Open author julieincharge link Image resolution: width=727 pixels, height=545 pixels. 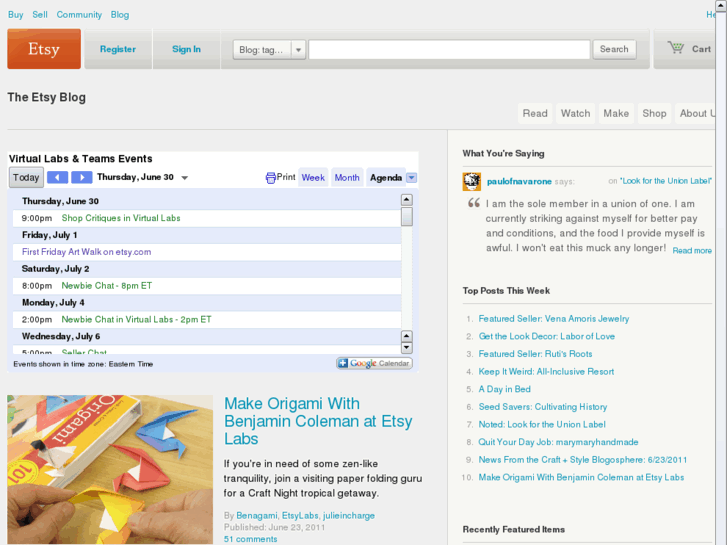tap(349, 516)
